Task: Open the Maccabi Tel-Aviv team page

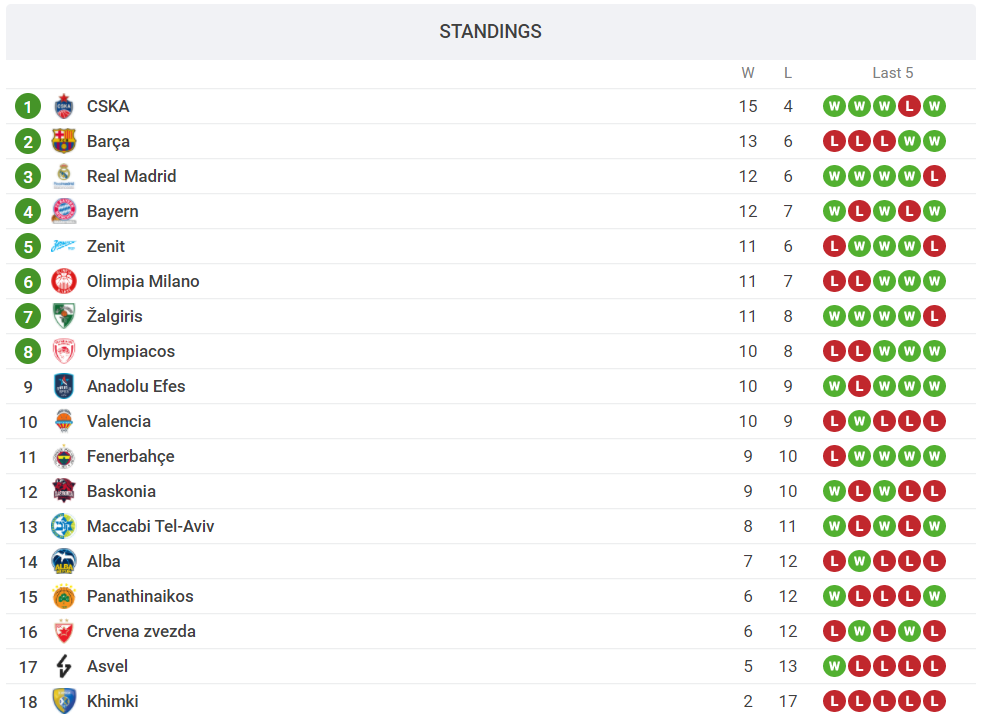Action: pyautogui.click(x=150, y=526)
